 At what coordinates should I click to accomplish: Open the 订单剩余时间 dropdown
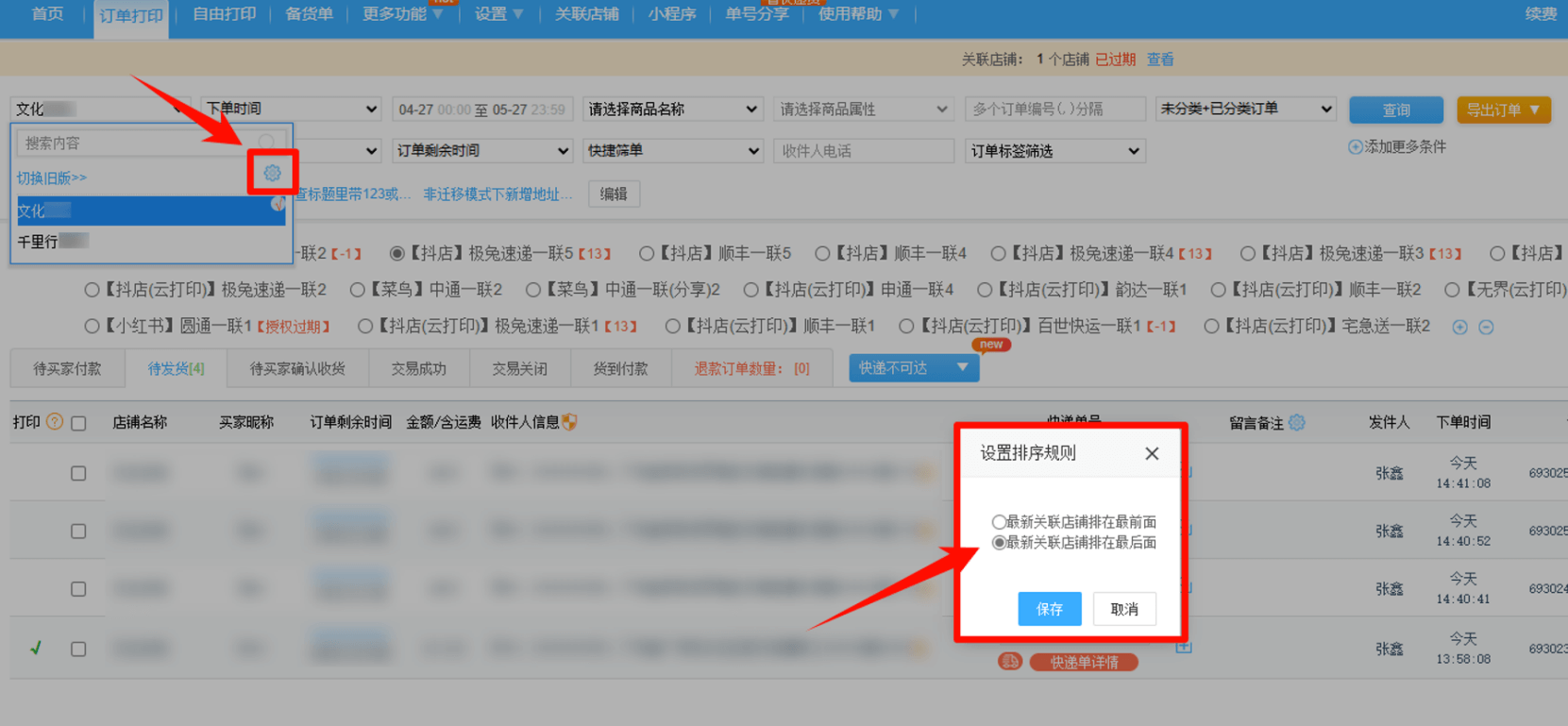pyautogui.click(x=481, y=151)
